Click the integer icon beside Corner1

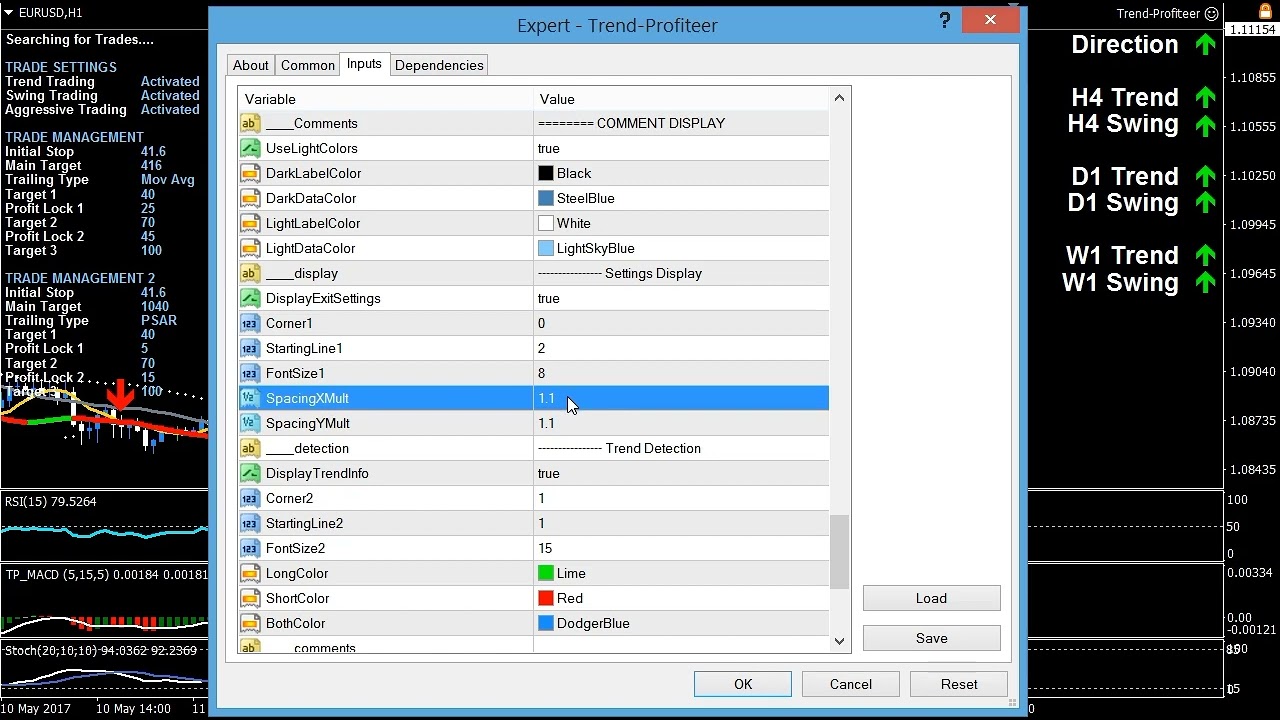(249, 323)
